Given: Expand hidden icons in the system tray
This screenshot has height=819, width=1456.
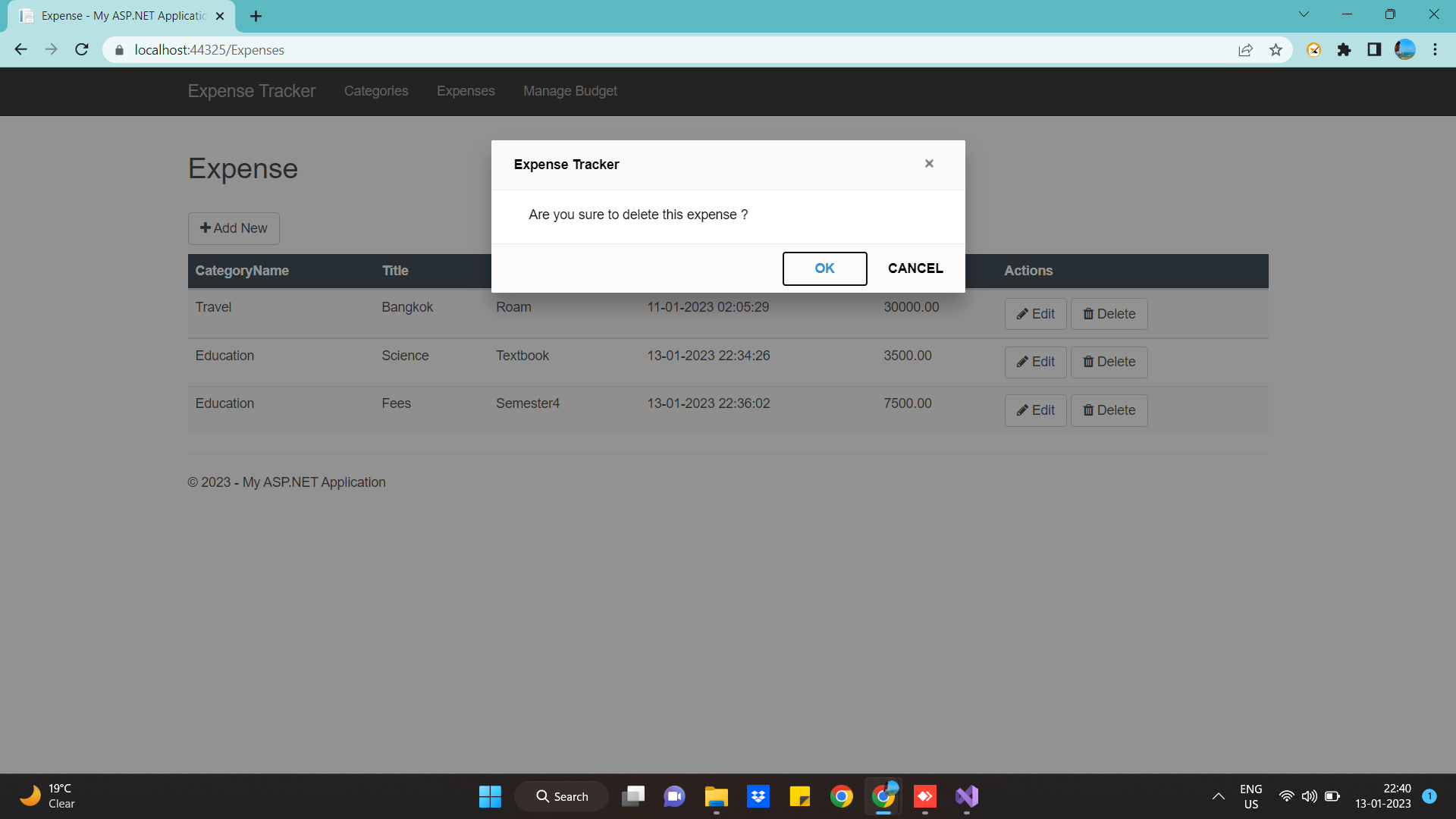Looking at the screenshot, I should tap(1219, 796).
